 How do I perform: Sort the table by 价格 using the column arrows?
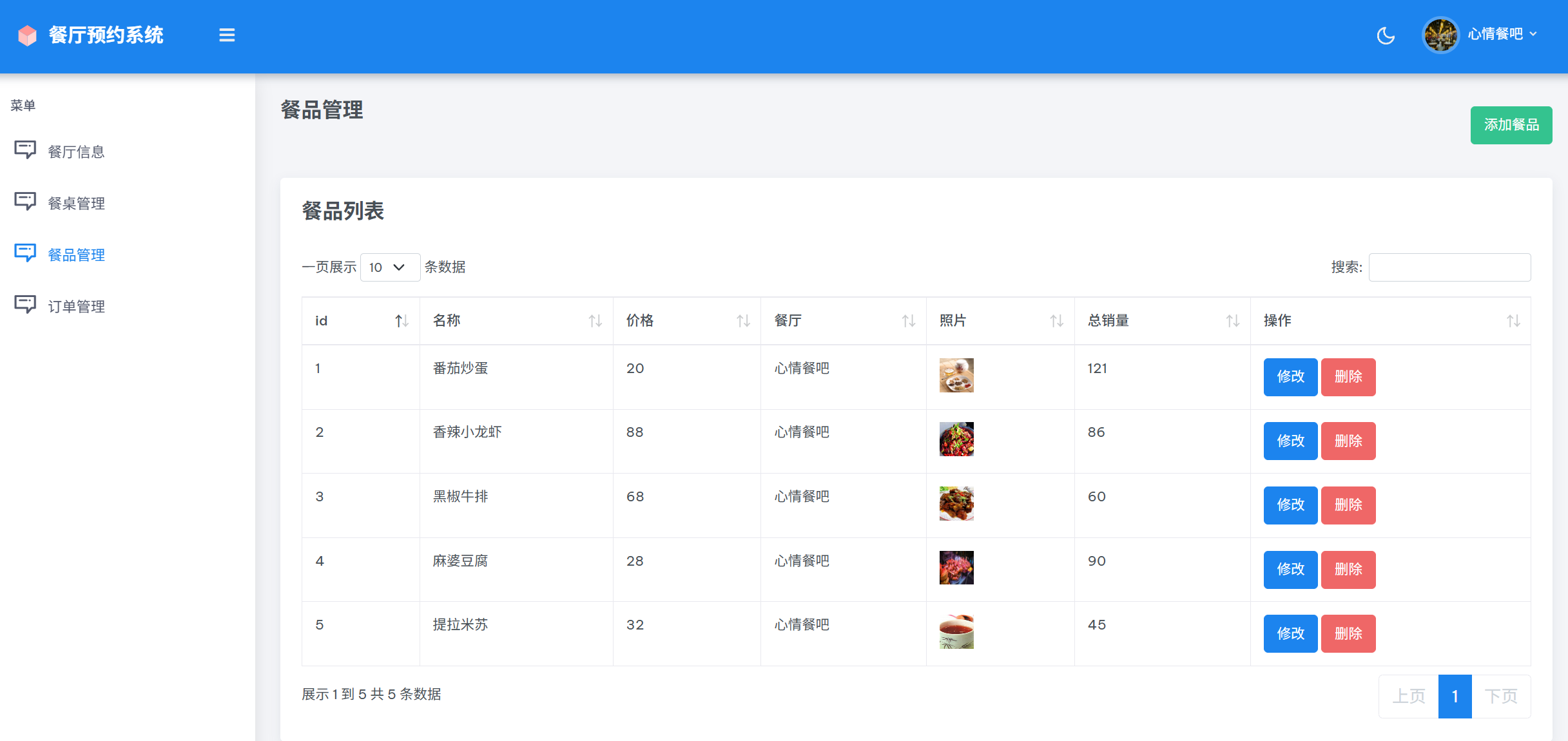(x=743, y=321)
